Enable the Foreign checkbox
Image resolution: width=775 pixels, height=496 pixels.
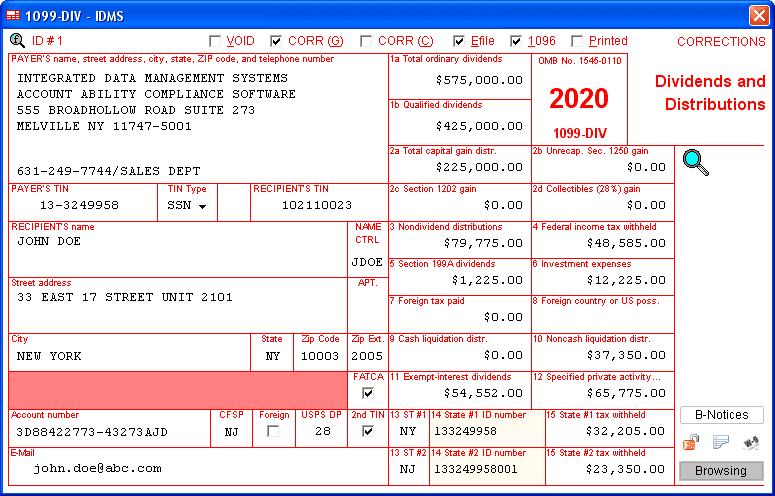[273, 431]
